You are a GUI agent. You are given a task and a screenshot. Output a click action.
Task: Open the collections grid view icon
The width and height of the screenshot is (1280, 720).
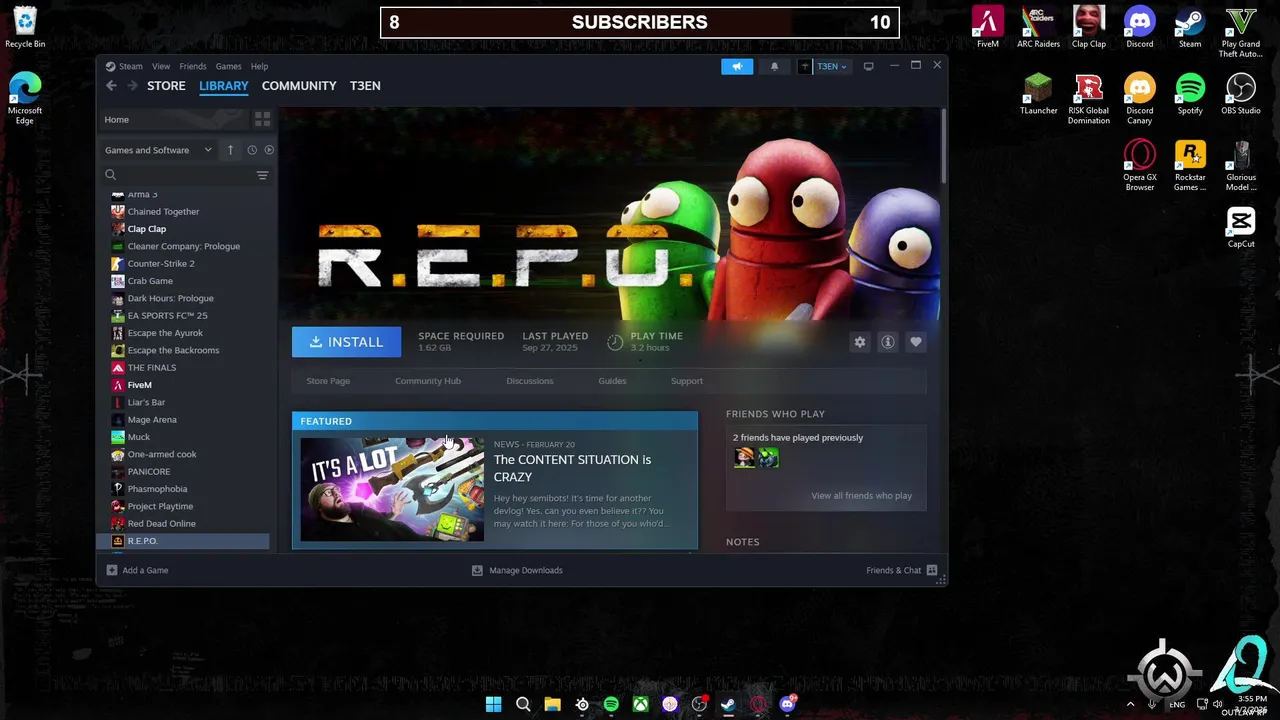tap(262, 119)
